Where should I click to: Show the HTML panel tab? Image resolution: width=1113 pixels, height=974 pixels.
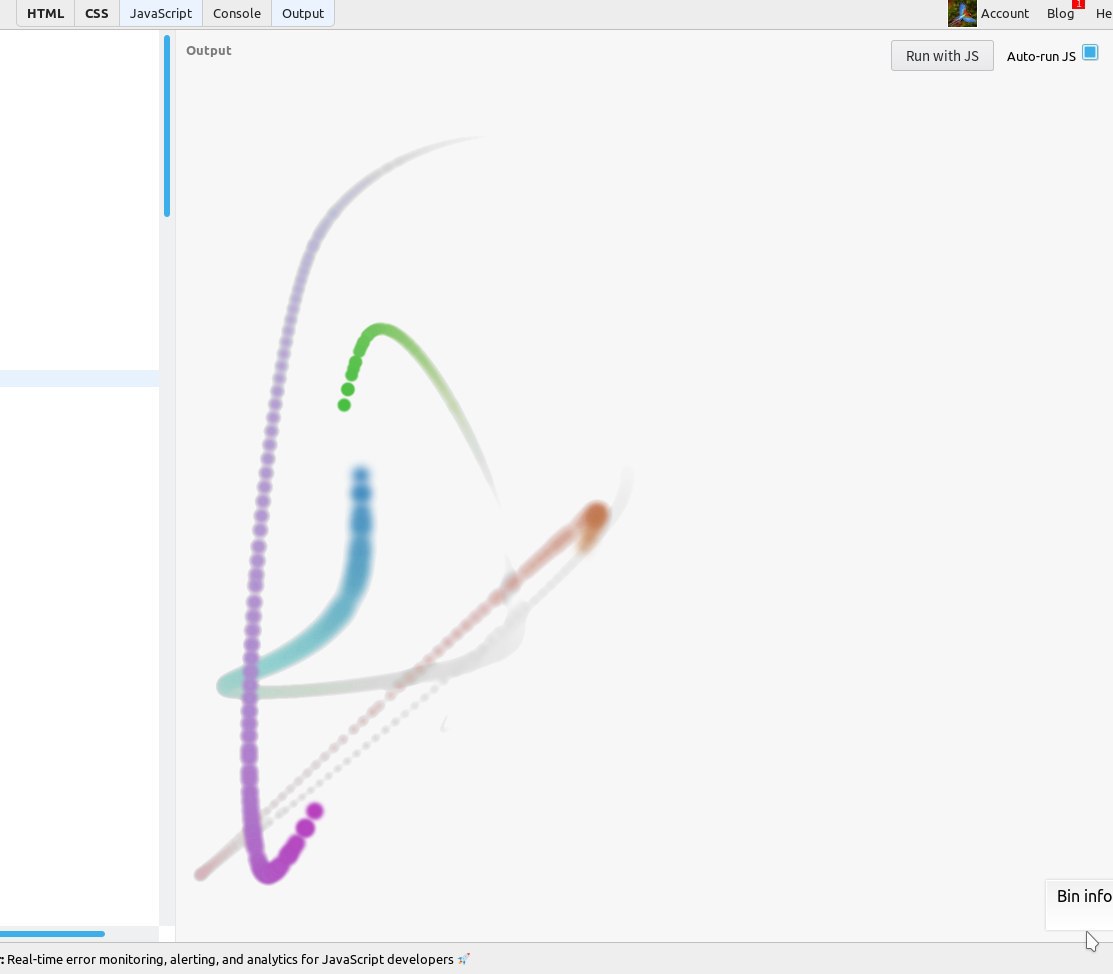click(45, 13)
